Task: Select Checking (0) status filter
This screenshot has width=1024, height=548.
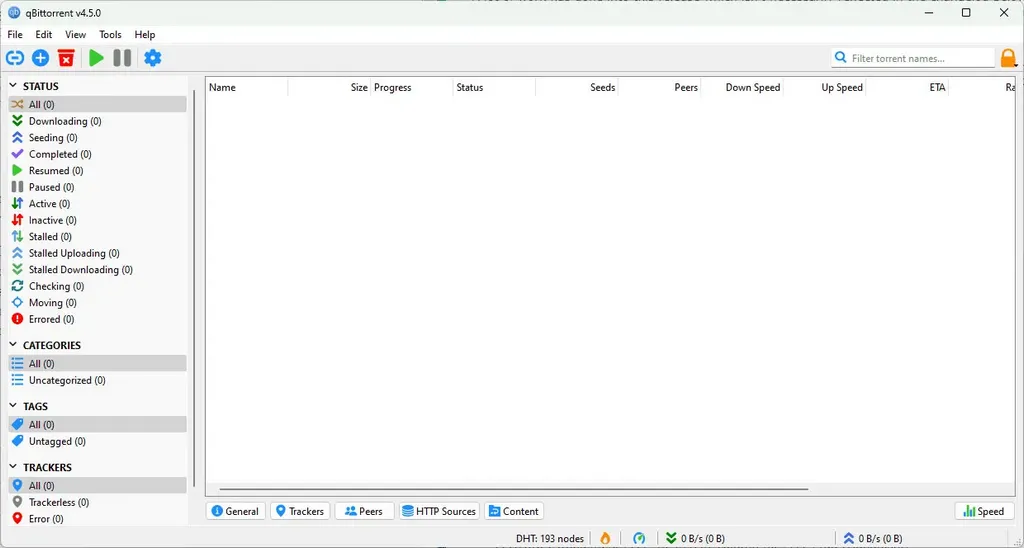Action: [x=97, y=286]
